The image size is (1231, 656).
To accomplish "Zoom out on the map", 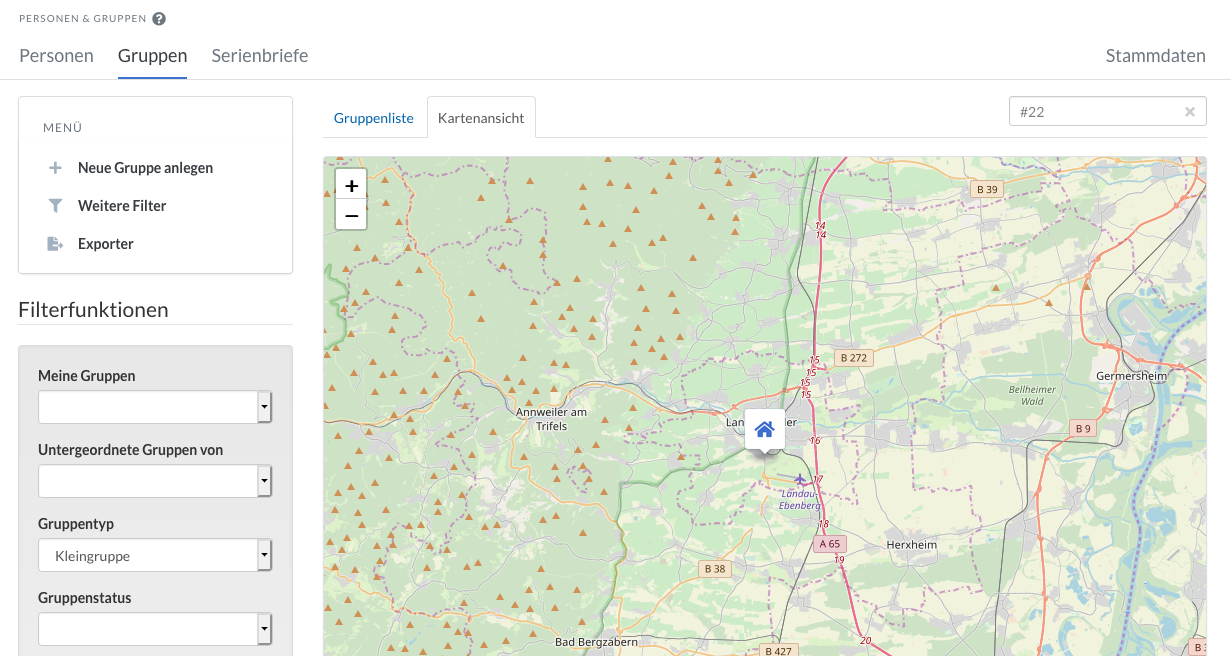I will [351, 215].
